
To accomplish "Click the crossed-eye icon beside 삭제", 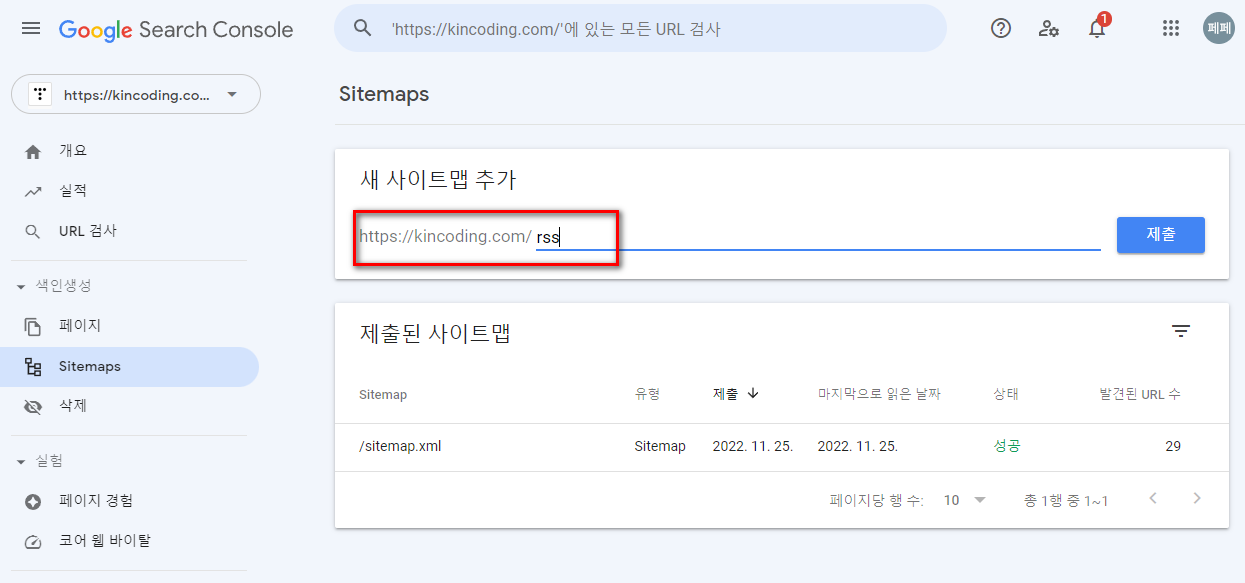I will (33, 407).
